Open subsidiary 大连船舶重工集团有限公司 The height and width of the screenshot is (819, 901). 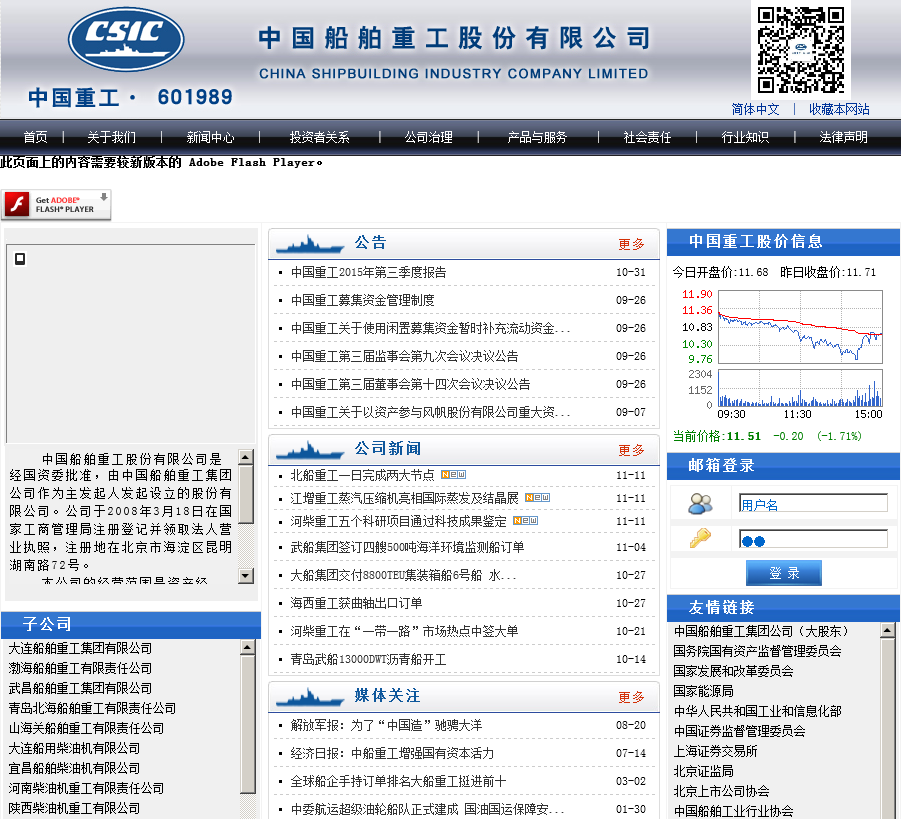pos(80,648)
